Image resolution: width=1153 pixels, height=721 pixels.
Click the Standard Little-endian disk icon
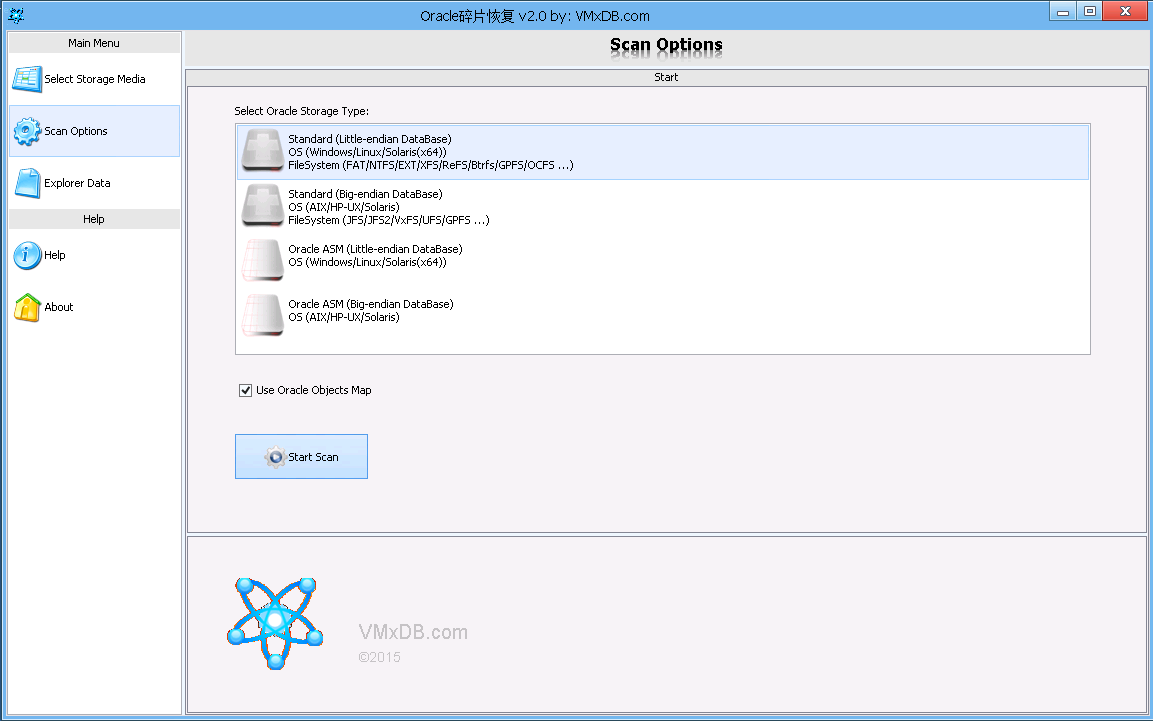click(263, 151)
